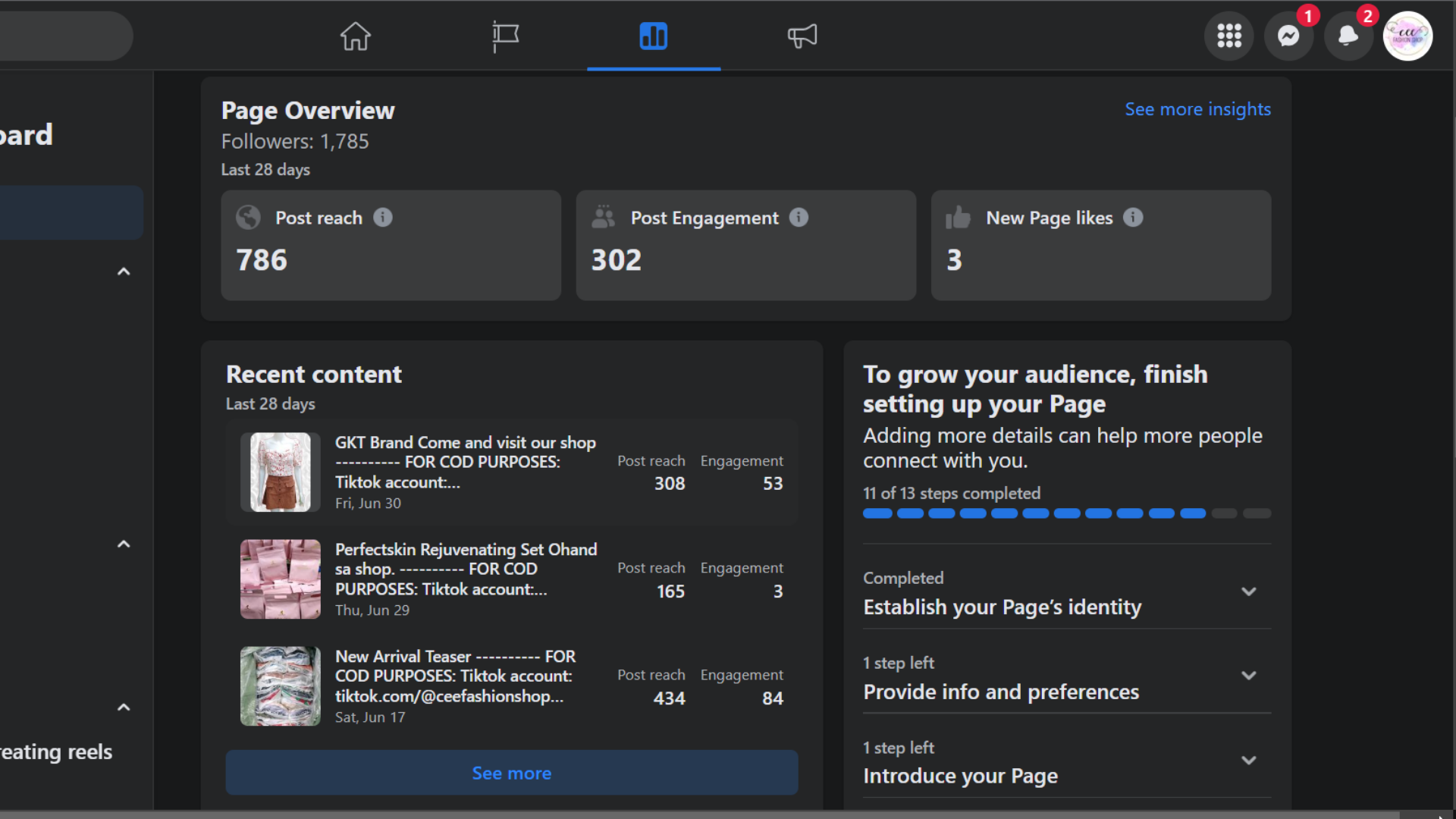Collapse the first sidebar section chevron
The width and height of the screenshot is (1456, 819).
(x=124, y=271)
